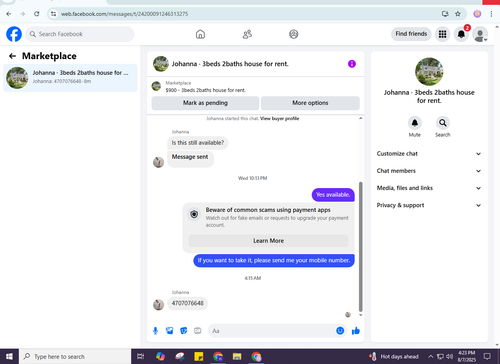Open the Windows Start button
The image size is (500, 364).
coord(9,356)
